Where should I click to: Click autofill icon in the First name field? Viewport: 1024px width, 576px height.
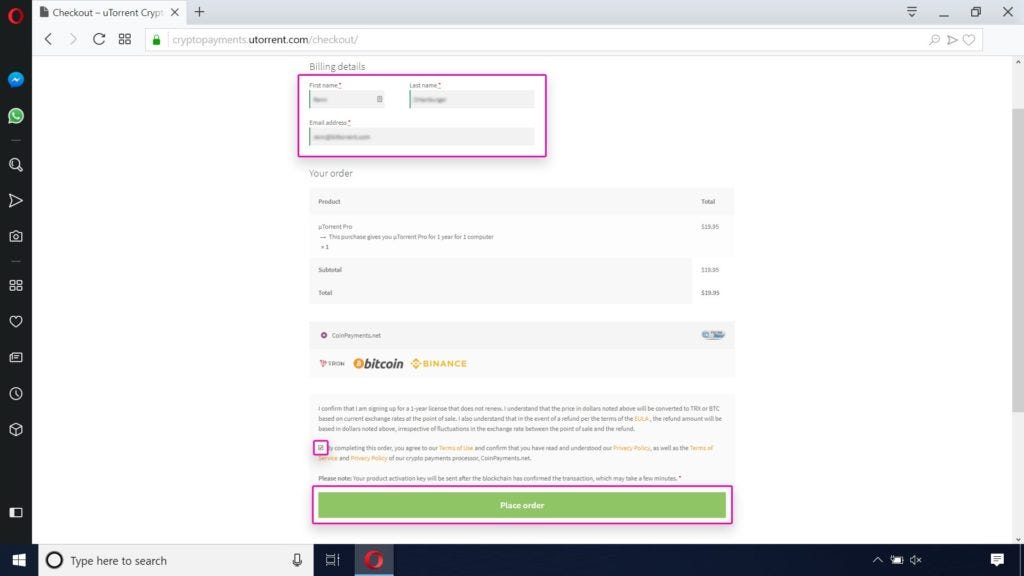(x=379, y=99)
